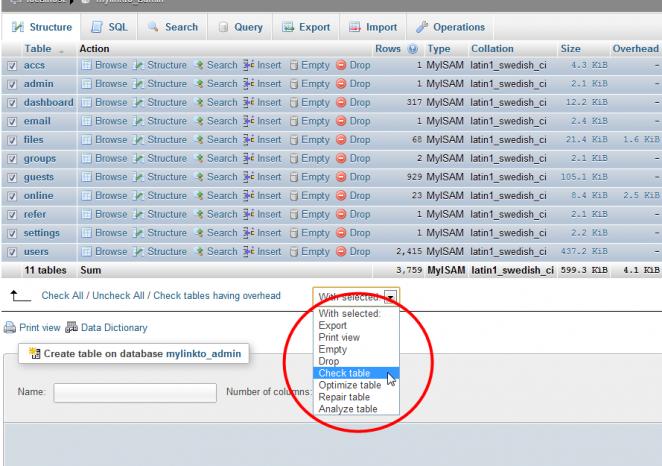The width and height of the screenshot is (662, 466).
Task: Choose Export from the With selected list
Action: pyautogui.click(x=356, y=325)
